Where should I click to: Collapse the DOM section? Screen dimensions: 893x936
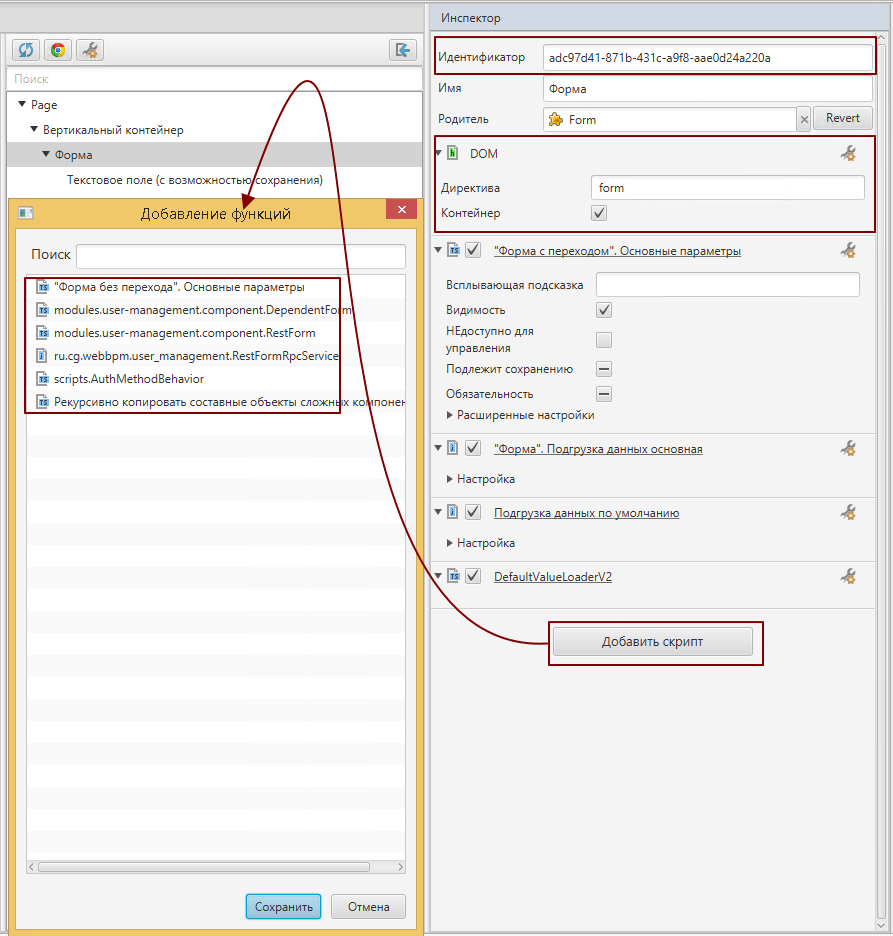point(438,153)
